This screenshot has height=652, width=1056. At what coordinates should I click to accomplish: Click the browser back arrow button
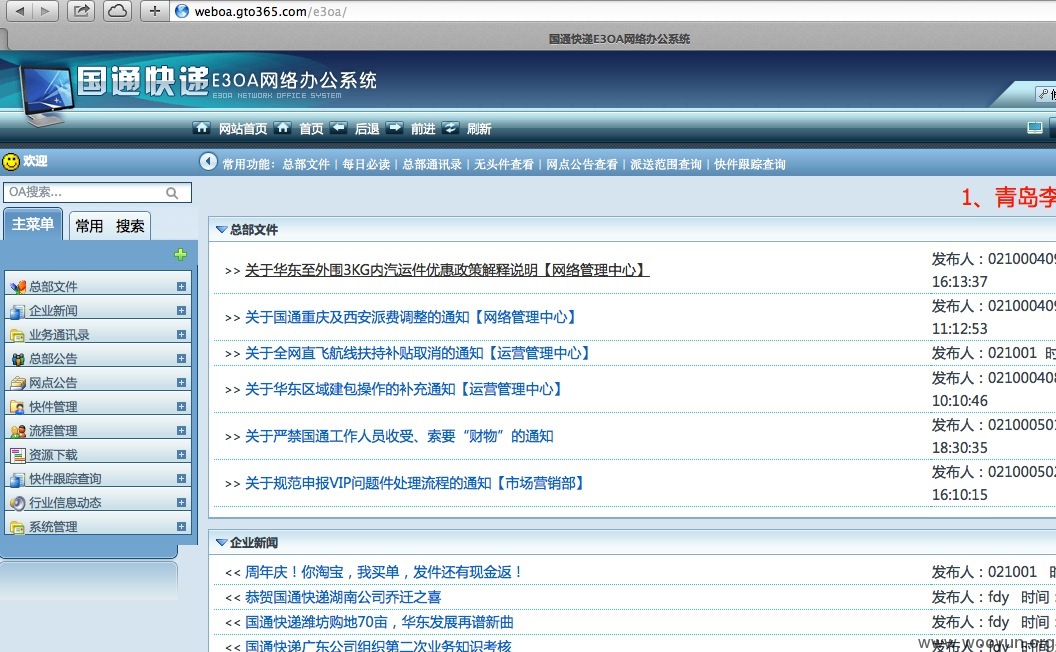click(20, 11)
